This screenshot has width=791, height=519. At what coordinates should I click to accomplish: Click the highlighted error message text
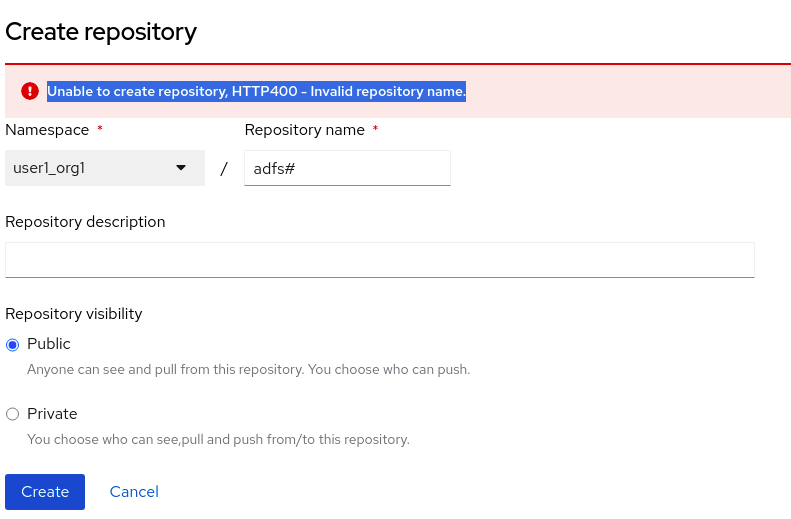coord(256,91)
